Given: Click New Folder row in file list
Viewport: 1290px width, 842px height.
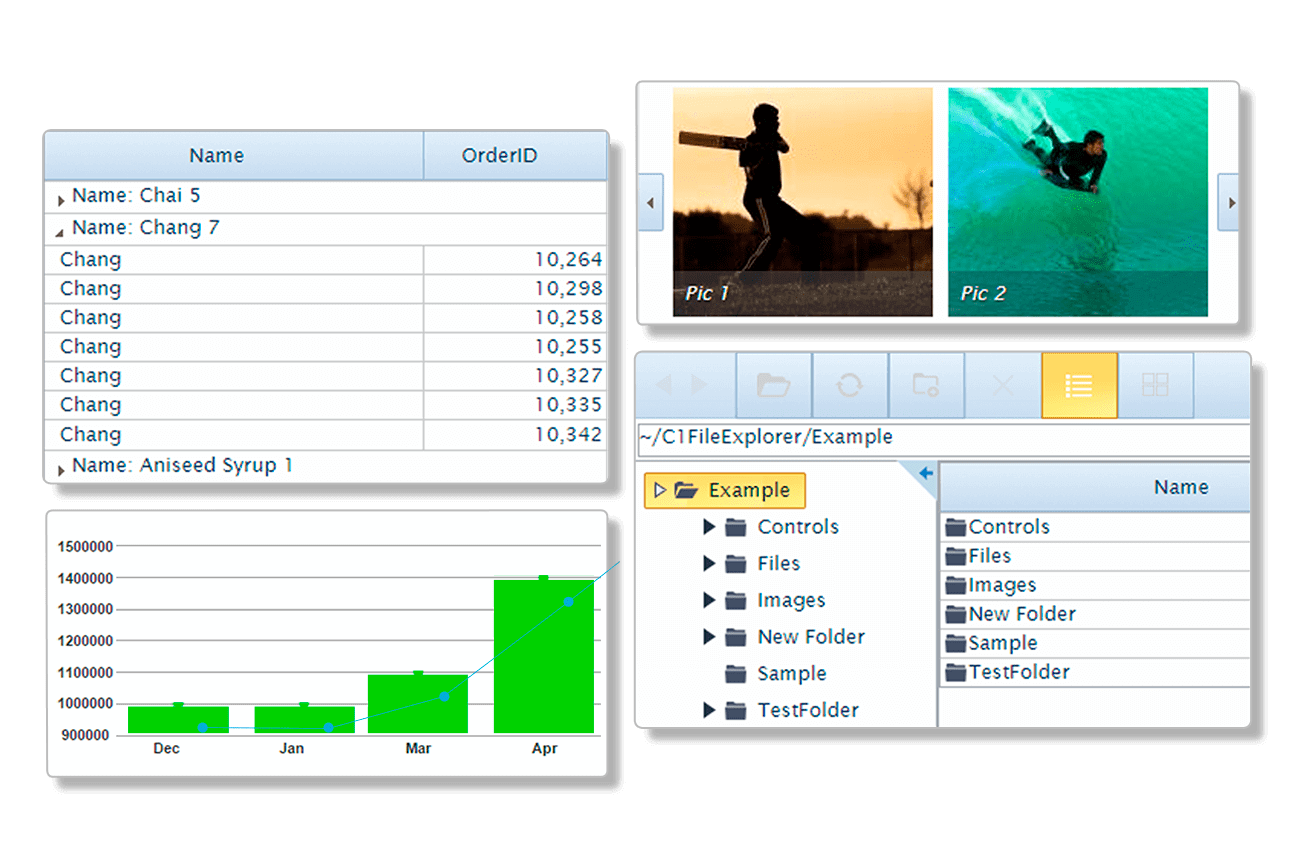Looking at the screenshot, I should (1095, 614).
